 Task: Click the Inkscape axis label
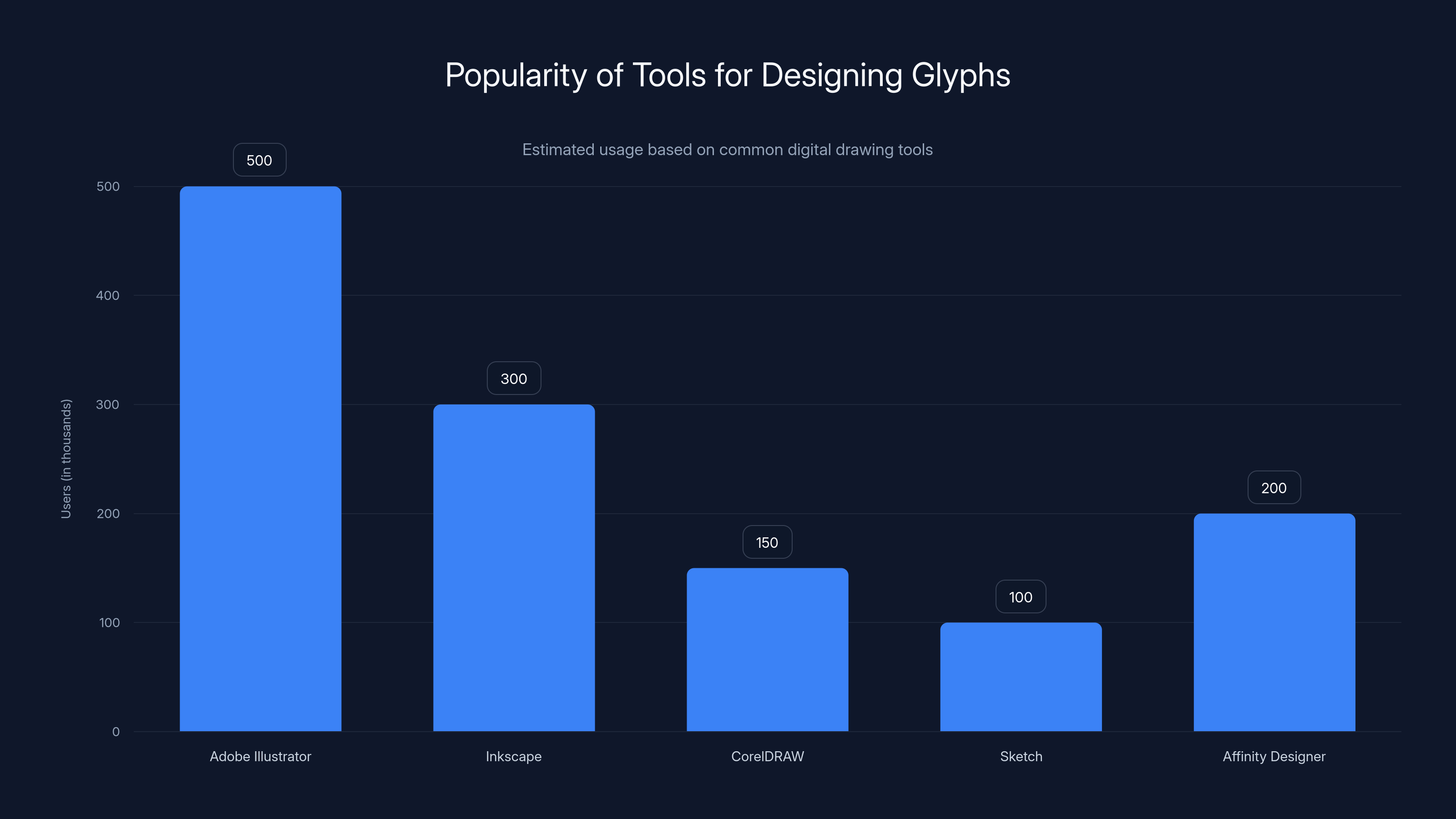[514, 757]
